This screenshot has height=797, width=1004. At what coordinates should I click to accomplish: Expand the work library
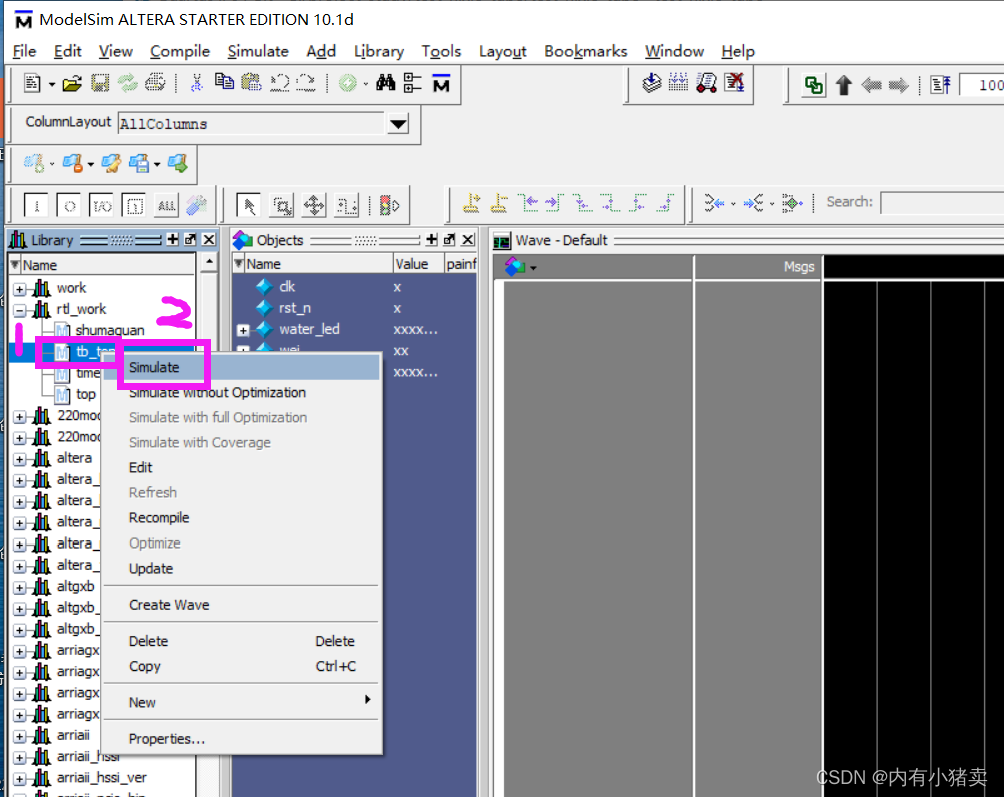click(x=20, y=289)
